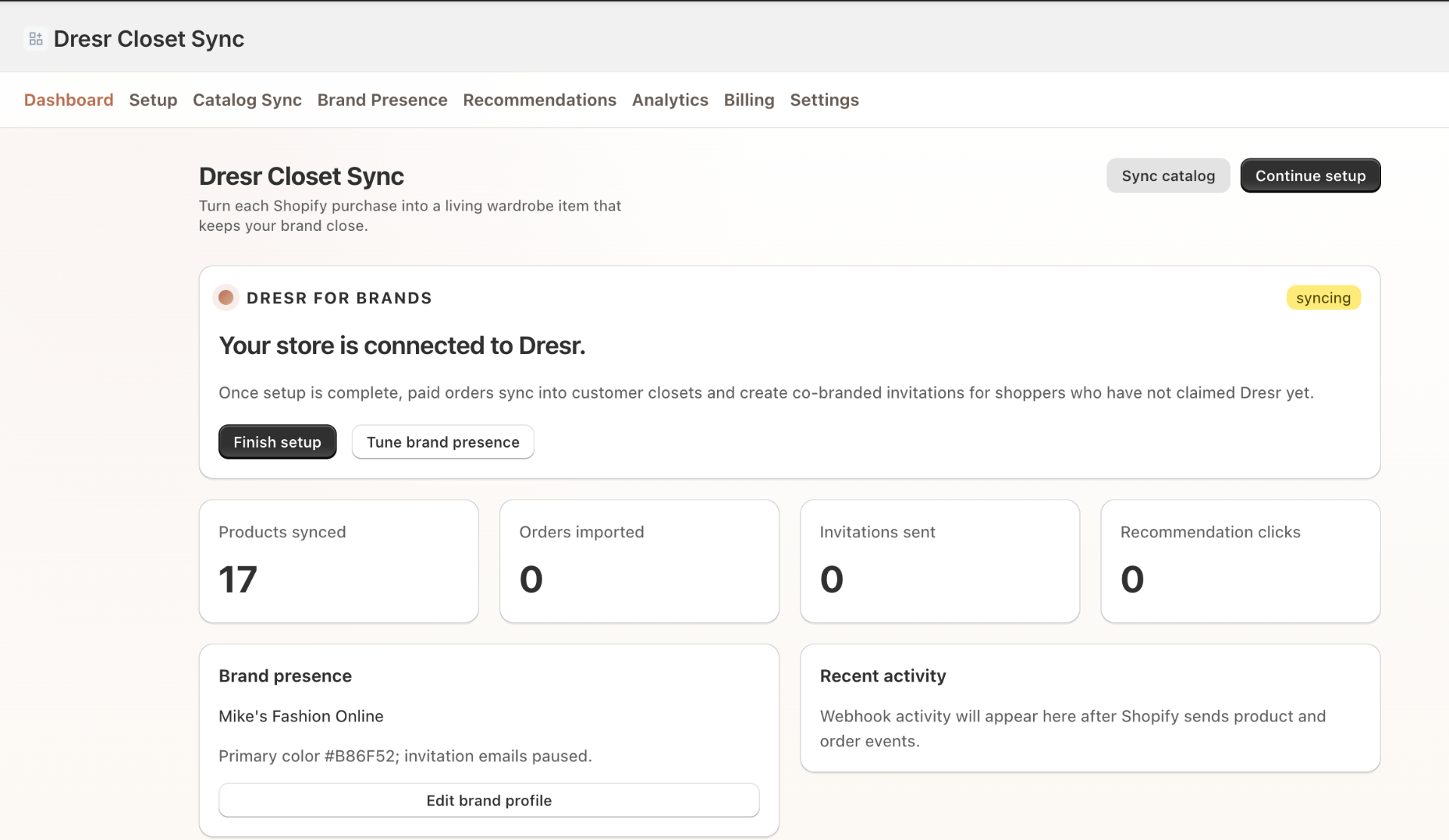Screen dimensions: 1449x840
Task: Select the Orders imported card
Action: tap(639, 562)
